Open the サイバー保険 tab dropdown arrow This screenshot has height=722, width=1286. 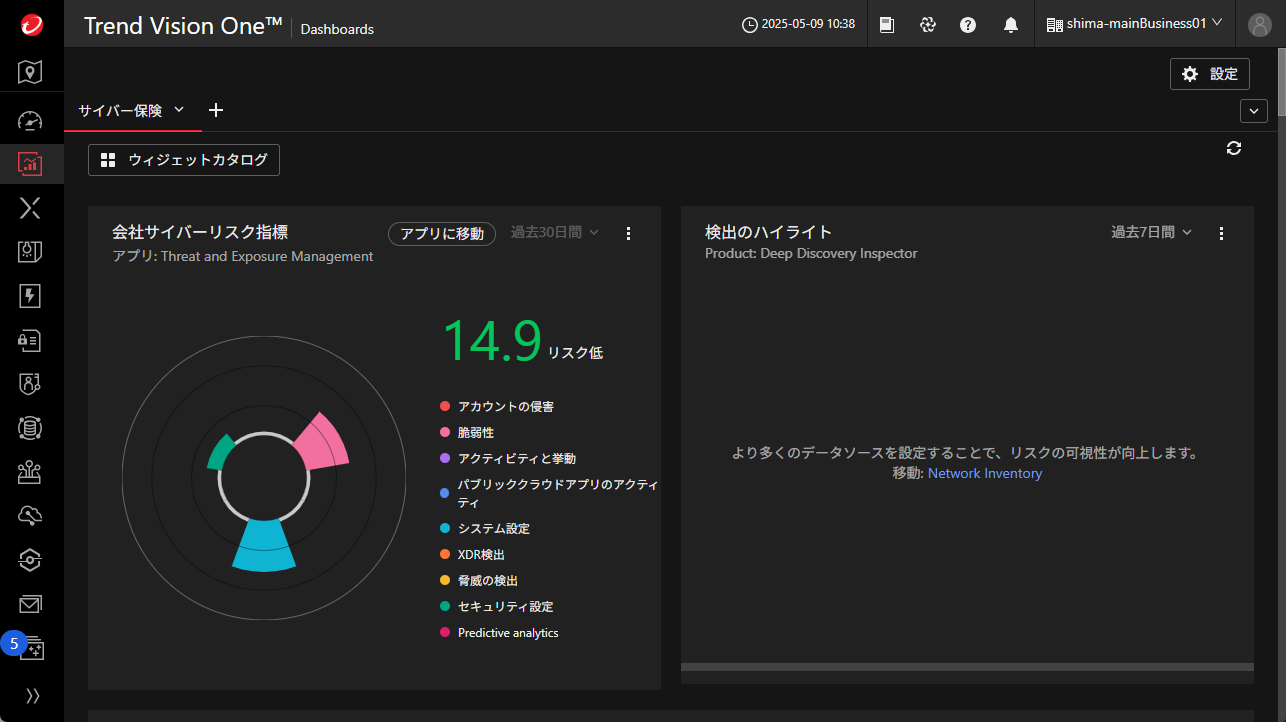179,110
